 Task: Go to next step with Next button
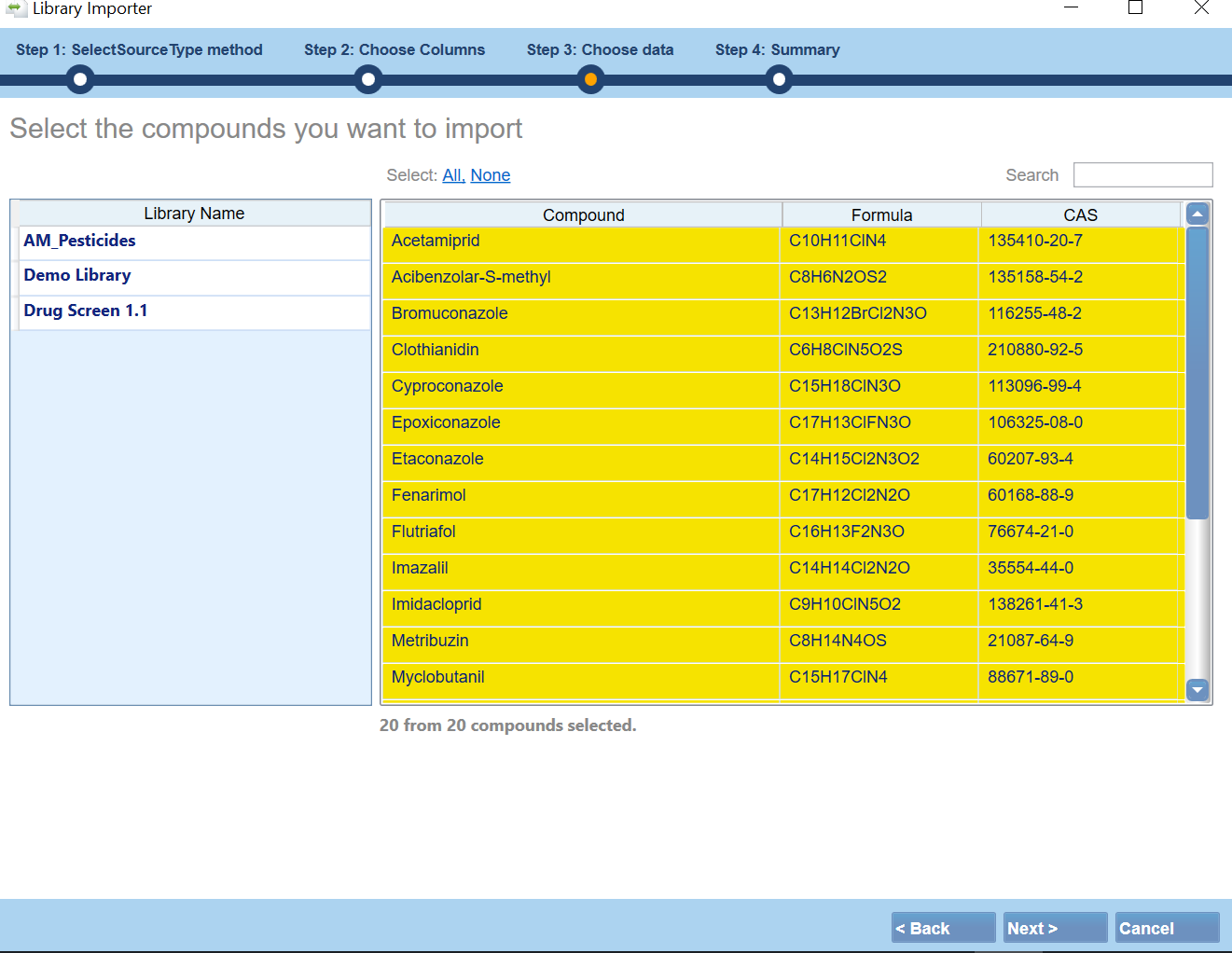tap(1056, 928)
